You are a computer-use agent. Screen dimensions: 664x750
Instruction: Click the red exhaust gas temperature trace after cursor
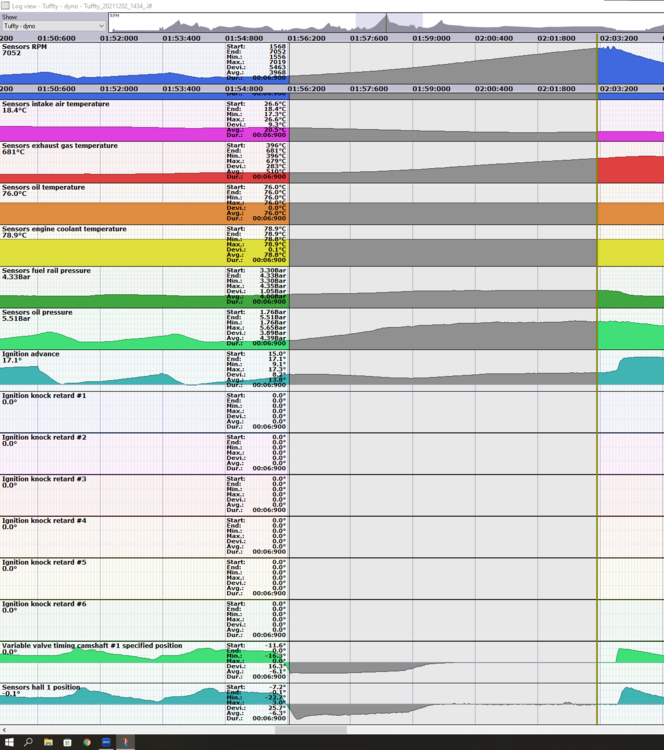631,170
